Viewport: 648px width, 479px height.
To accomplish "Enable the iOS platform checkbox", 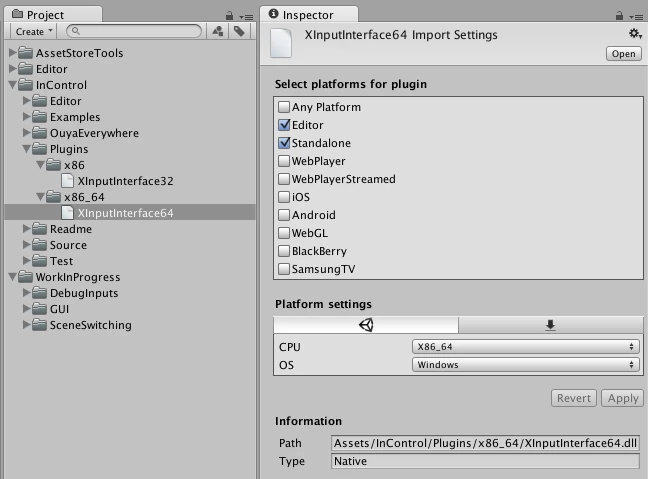I will 284,197.
